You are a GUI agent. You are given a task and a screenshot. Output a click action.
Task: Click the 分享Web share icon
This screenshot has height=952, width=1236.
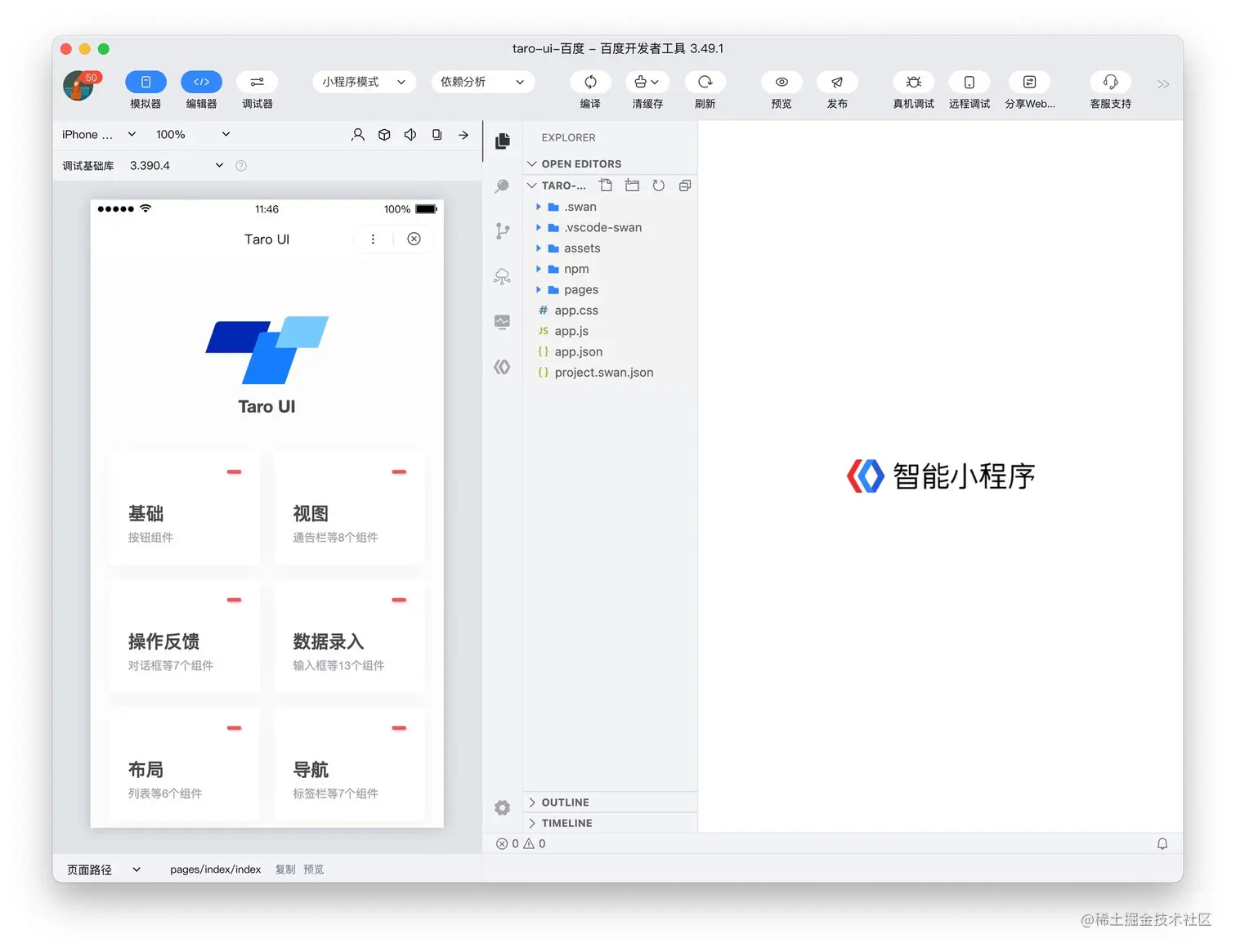pos(1029,82)
